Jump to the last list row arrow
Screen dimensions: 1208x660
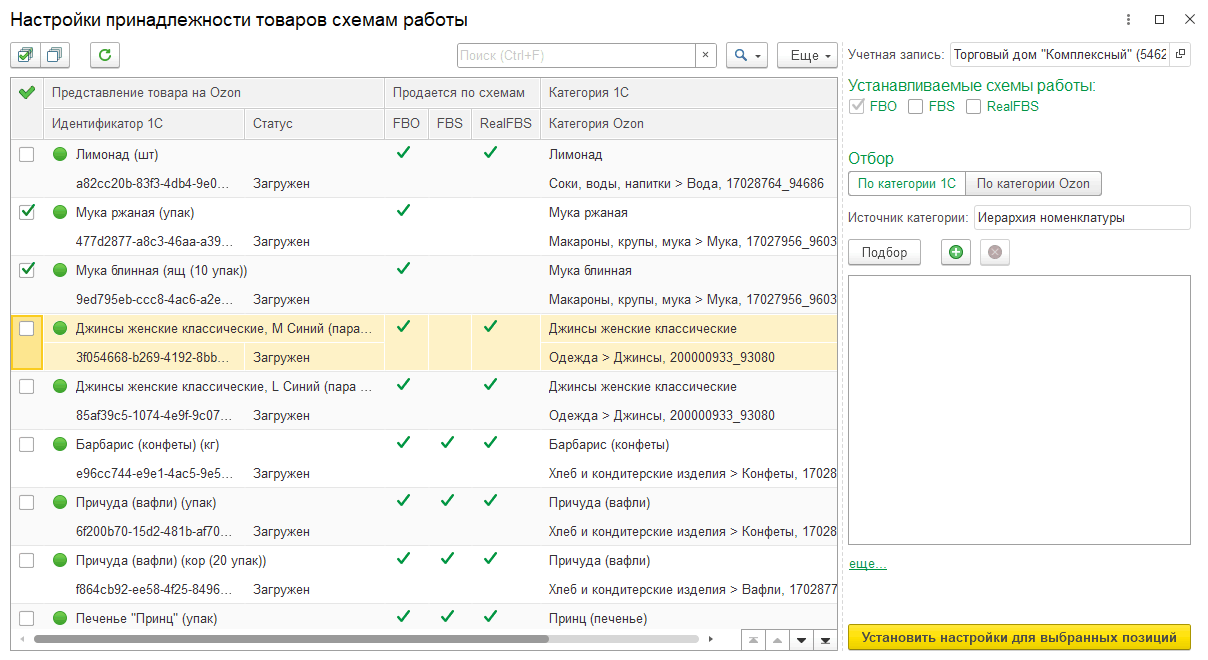pos(825,640)
